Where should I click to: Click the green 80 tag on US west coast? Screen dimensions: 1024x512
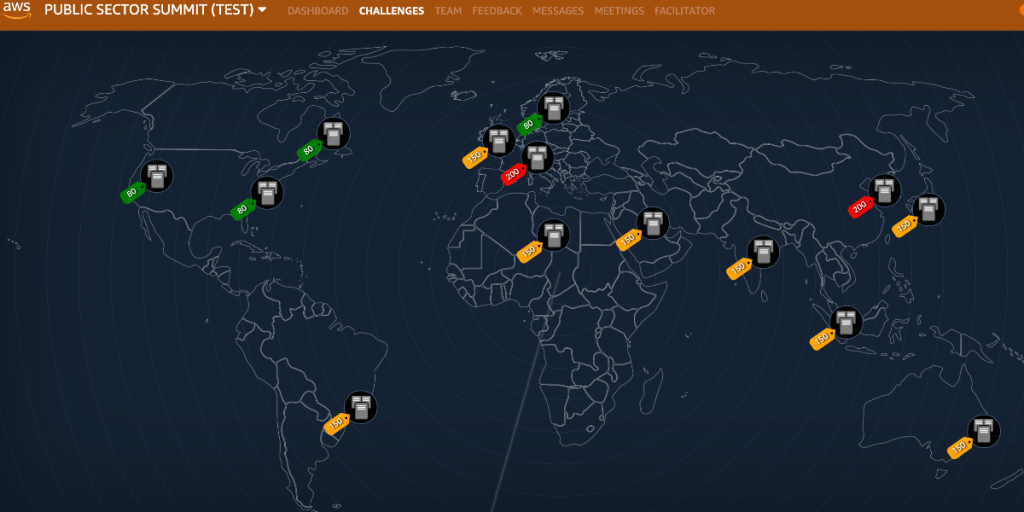pyautogui.click(x=133, y=193)
